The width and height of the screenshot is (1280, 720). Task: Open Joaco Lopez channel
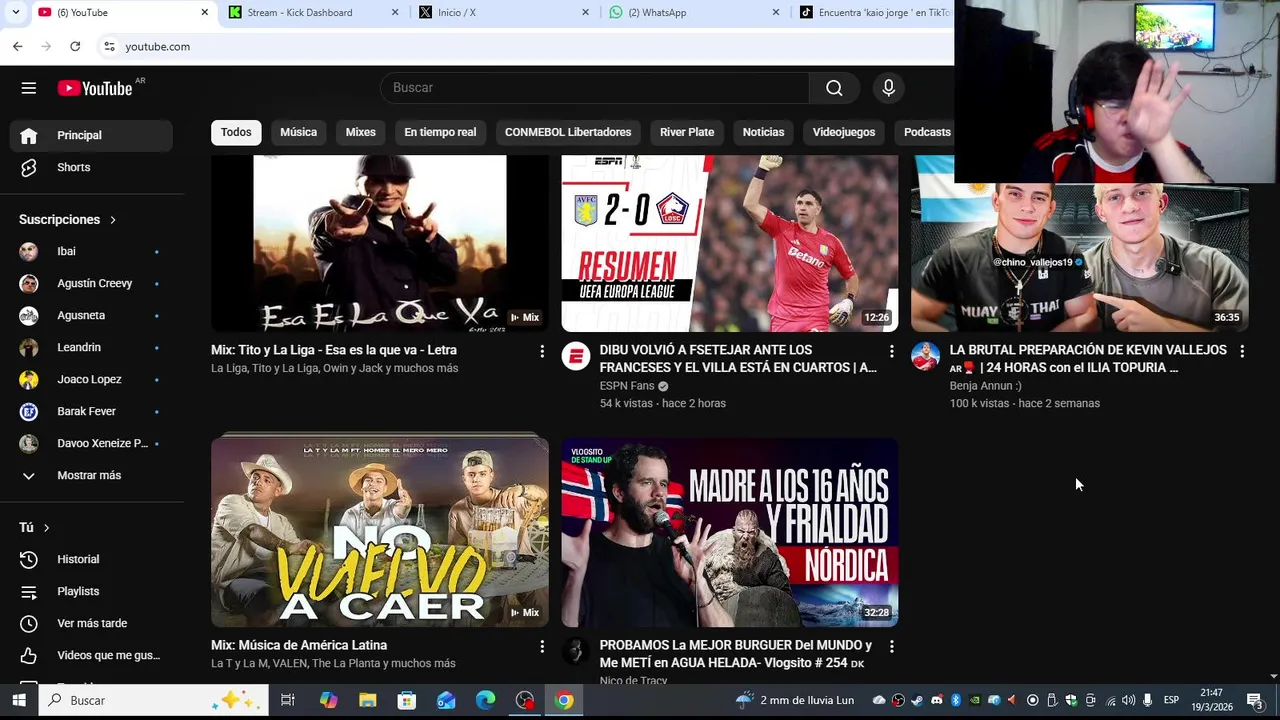tap(91, 379)
